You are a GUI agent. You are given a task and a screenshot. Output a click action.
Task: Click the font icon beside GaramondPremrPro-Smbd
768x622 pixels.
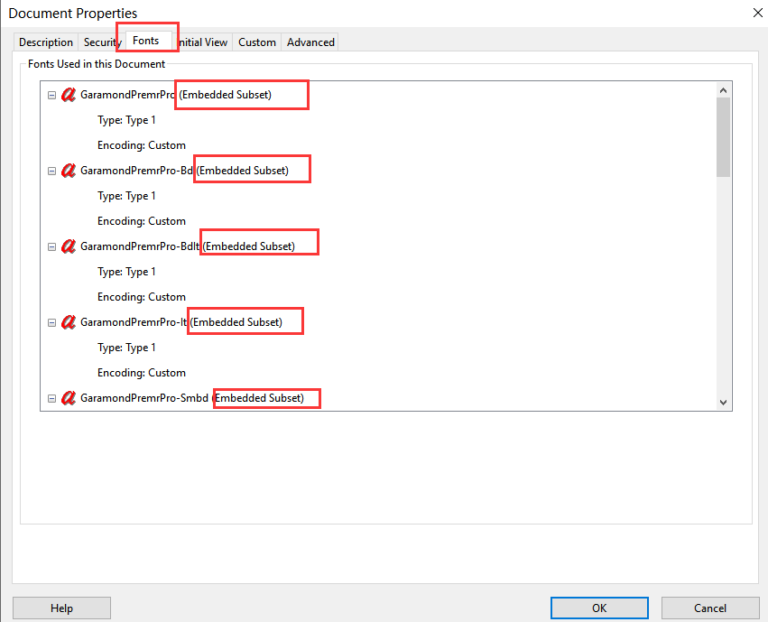coord(68,398)
